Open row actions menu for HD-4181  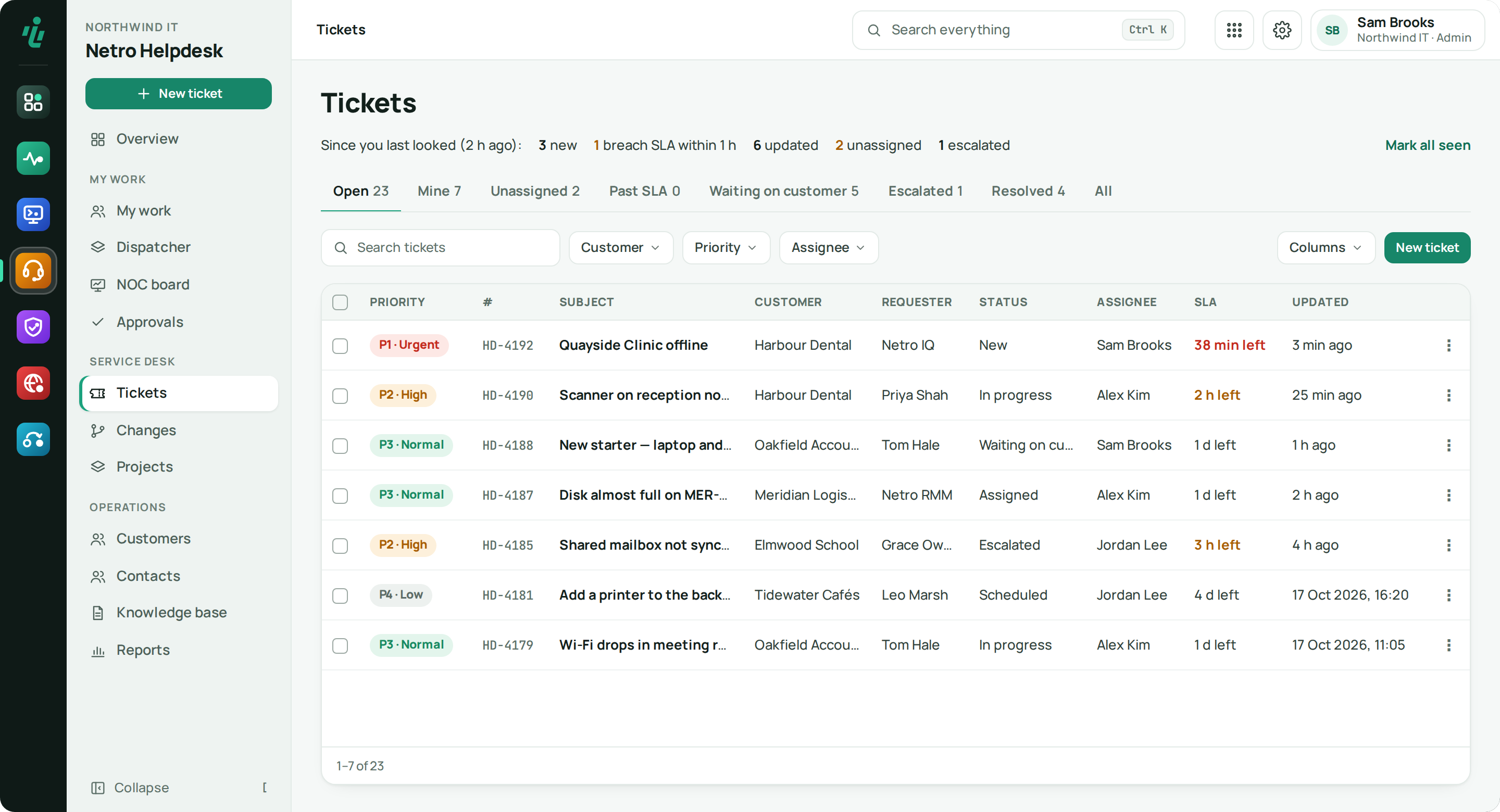[1448, 595]
